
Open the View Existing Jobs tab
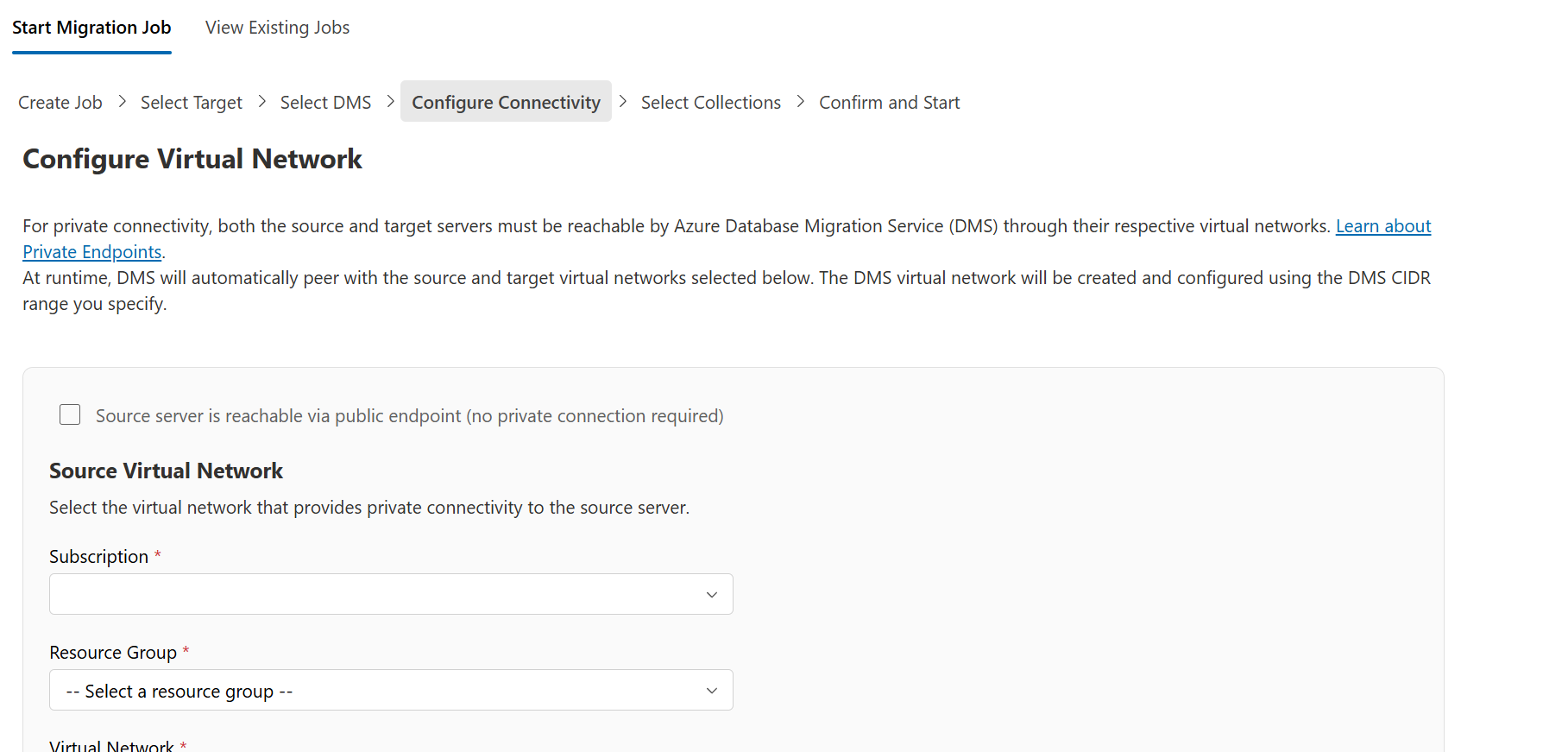pyautogui.click(x=277, y=28)
